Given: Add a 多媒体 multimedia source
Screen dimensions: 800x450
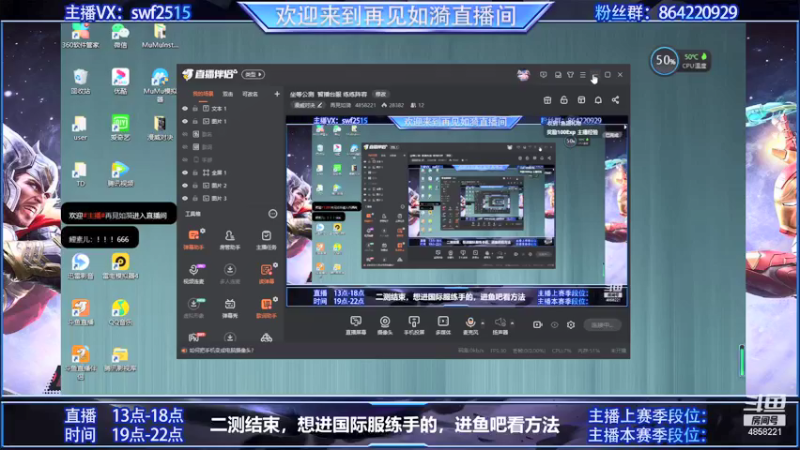Looking at the screenshot, I should point(443,325).
